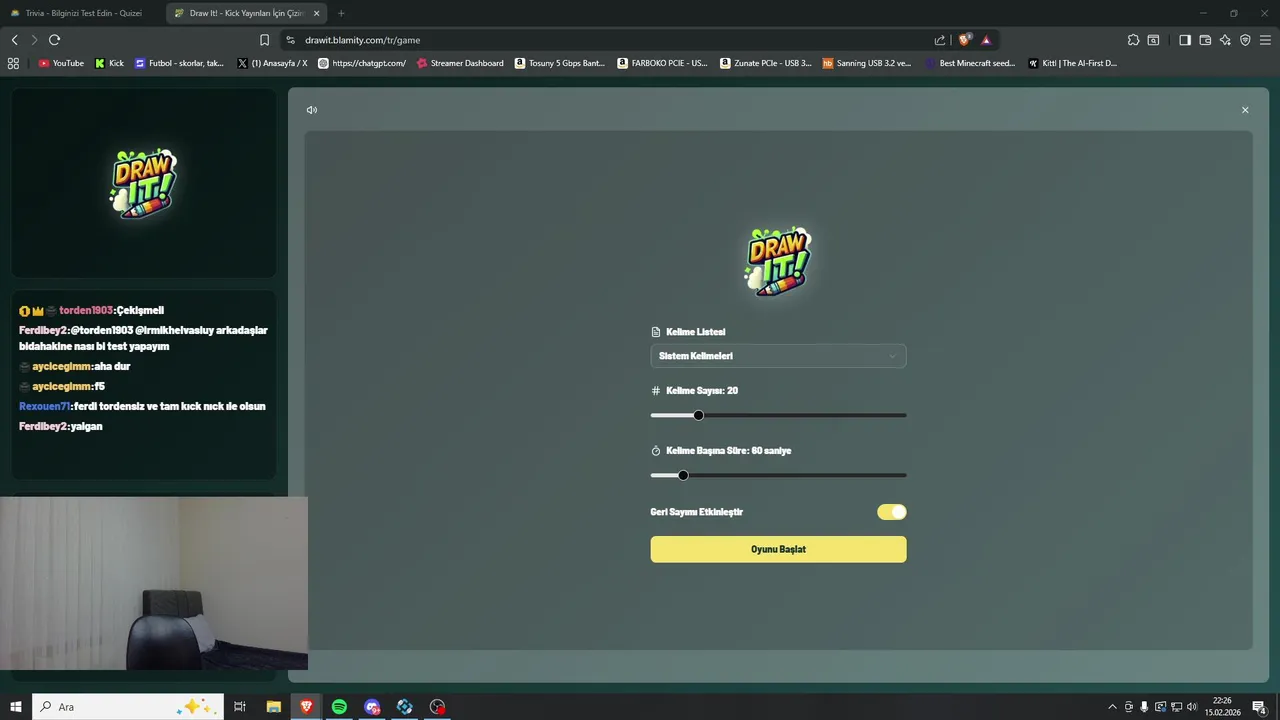Open the browser main menu
The width and height of the screenshot is (1280, 720).
coord(1266,40)
